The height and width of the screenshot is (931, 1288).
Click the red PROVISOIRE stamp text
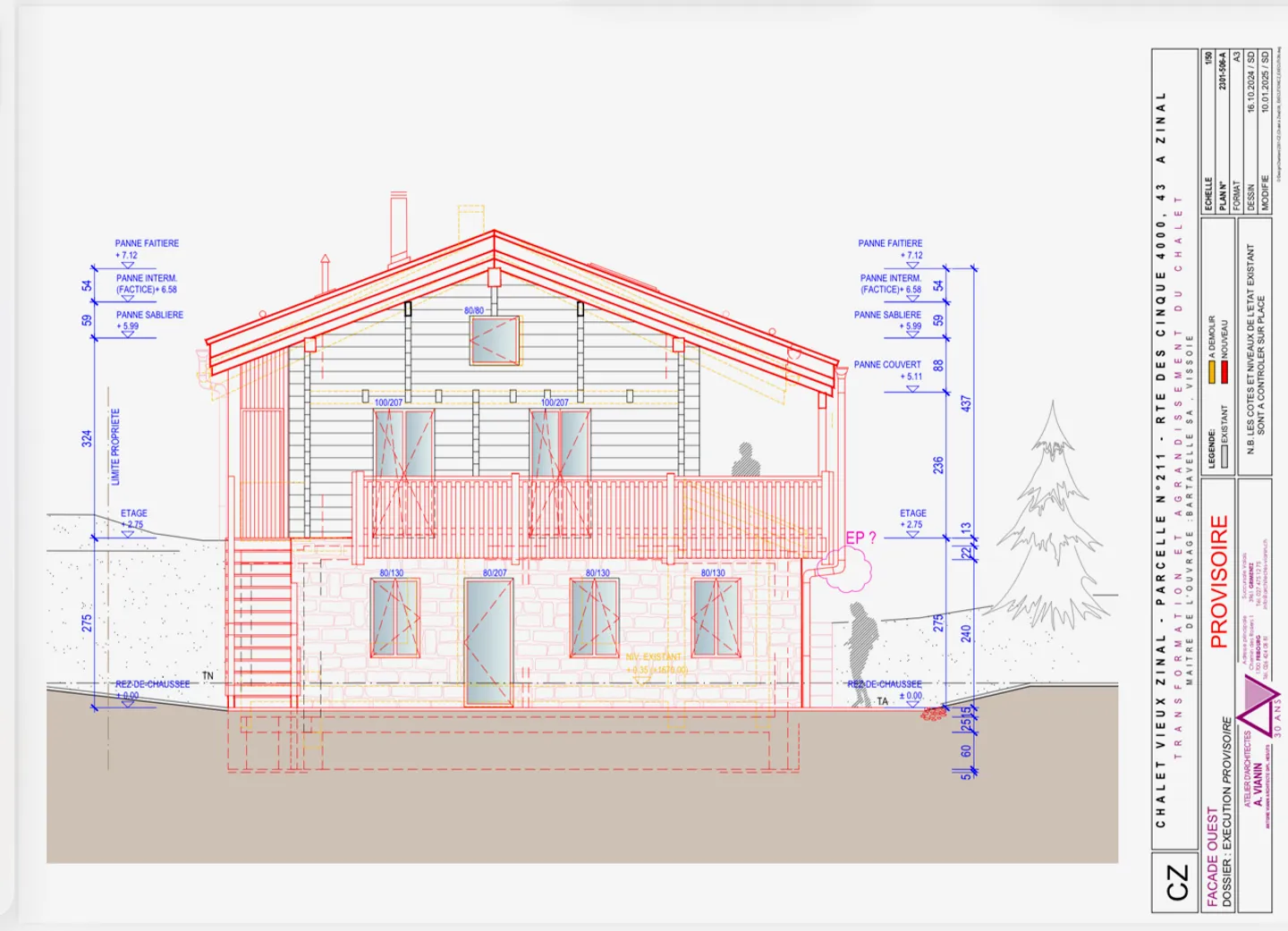point(1219,581)
